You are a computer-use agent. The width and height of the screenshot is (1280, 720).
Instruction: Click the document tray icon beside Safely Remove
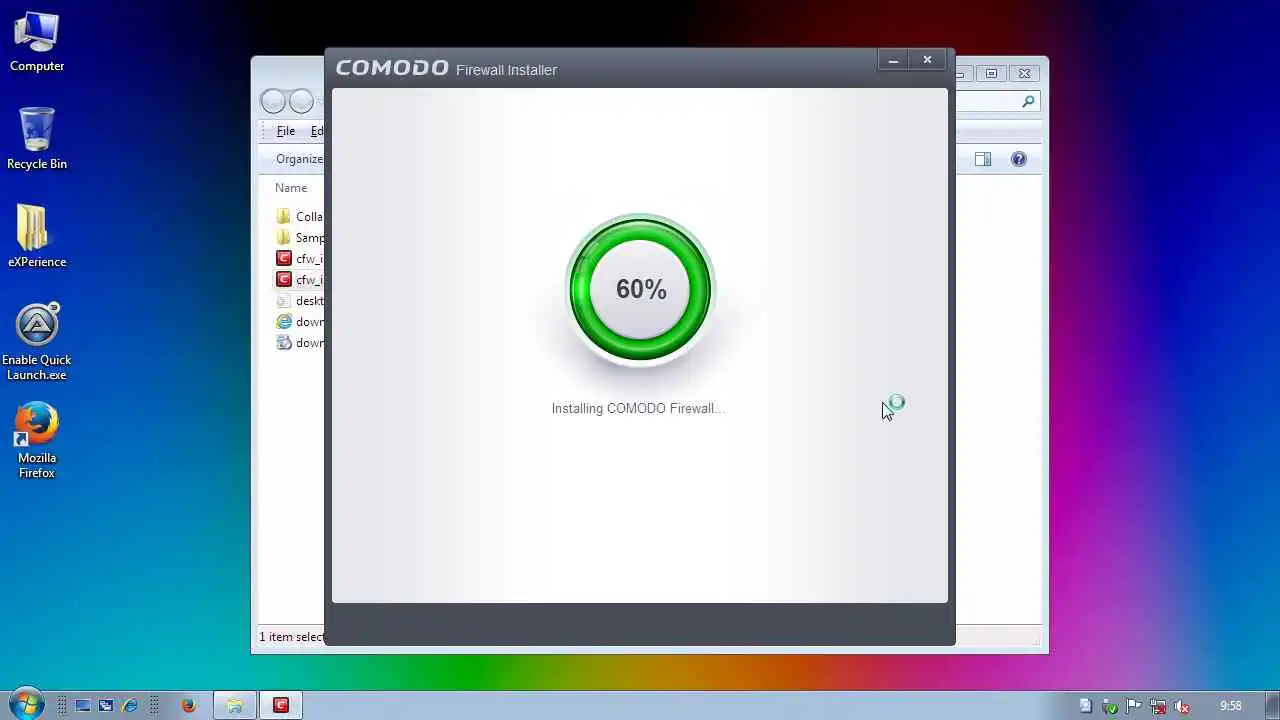(x=1086, y=706)
